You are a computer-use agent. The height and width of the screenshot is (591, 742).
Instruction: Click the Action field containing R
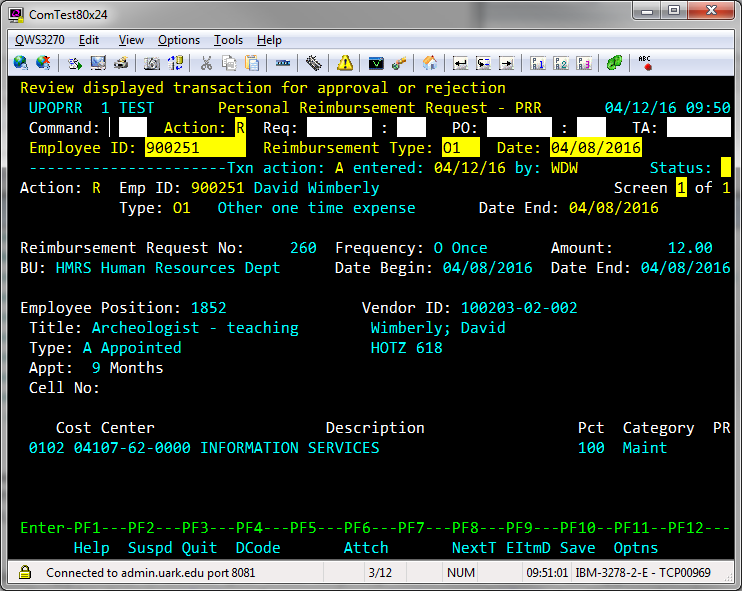(x=240, y=127)
